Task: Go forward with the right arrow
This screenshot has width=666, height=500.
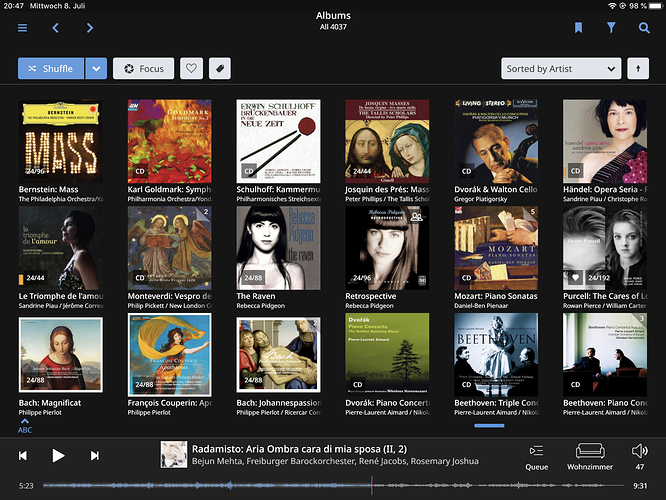Action: point(90,28)
